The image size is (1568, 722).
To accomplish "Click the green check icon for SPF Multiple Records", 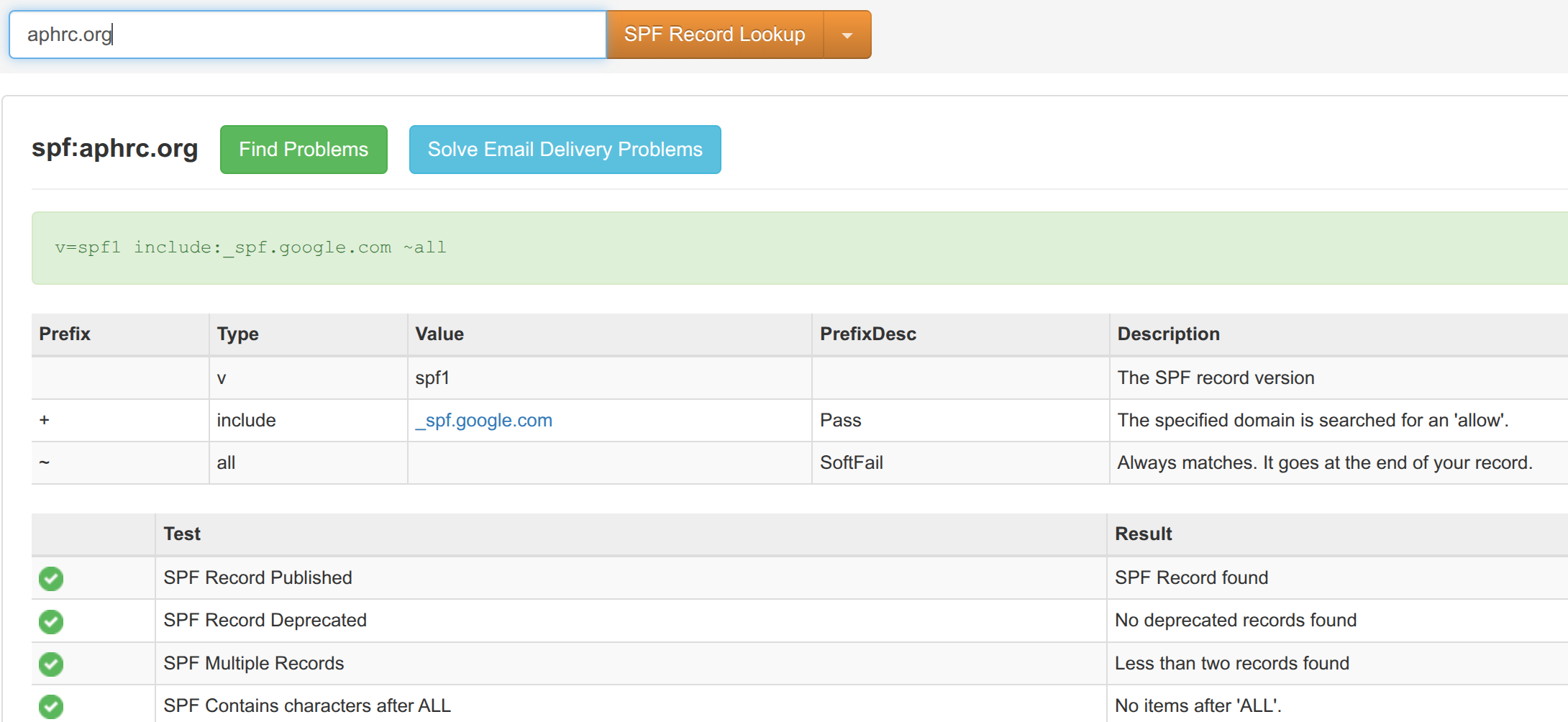I will click(x=51, y=664).
